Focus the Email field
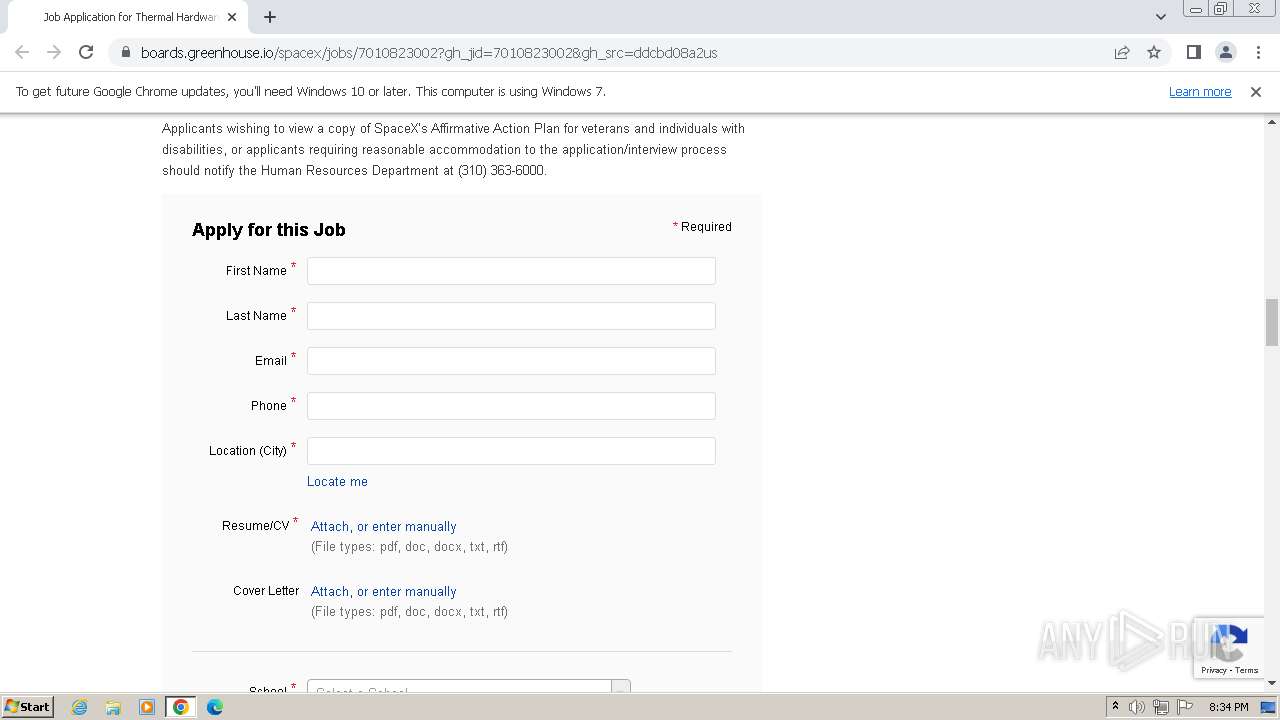The width and height of the screenshot is (1280, 720). (511, 361)
